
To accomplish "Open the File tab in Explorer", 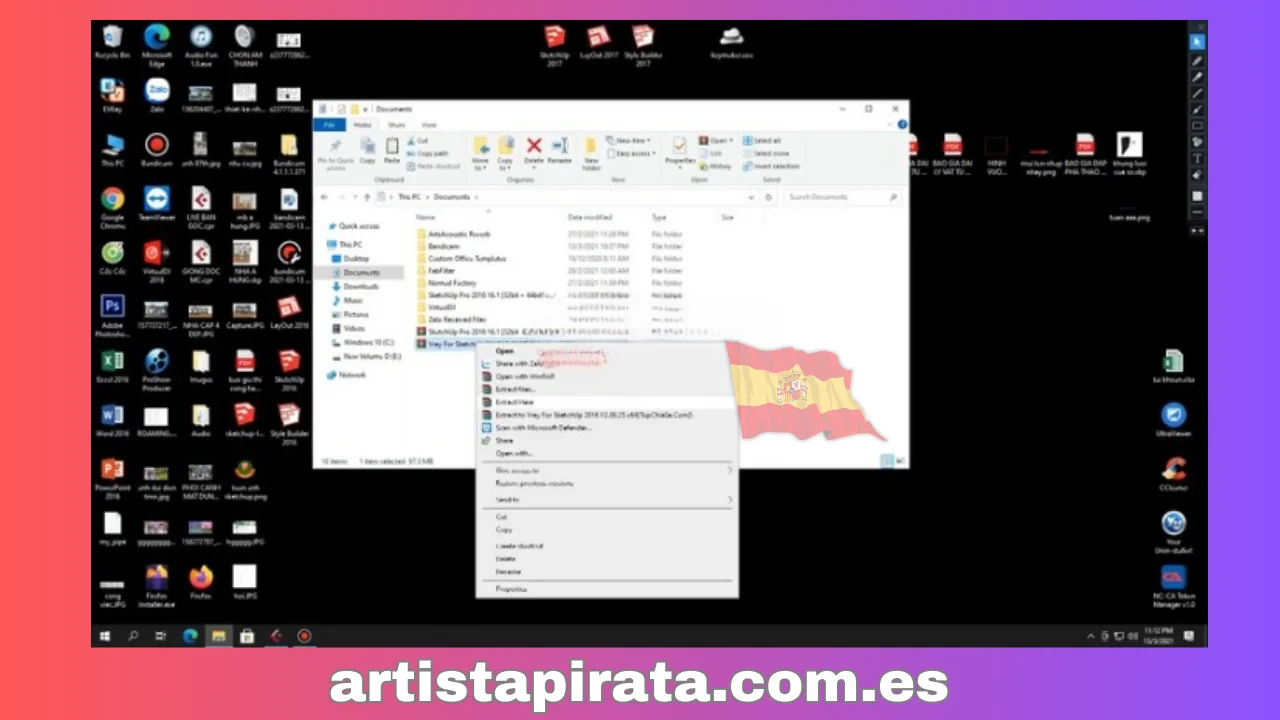I will click(329, 125).
